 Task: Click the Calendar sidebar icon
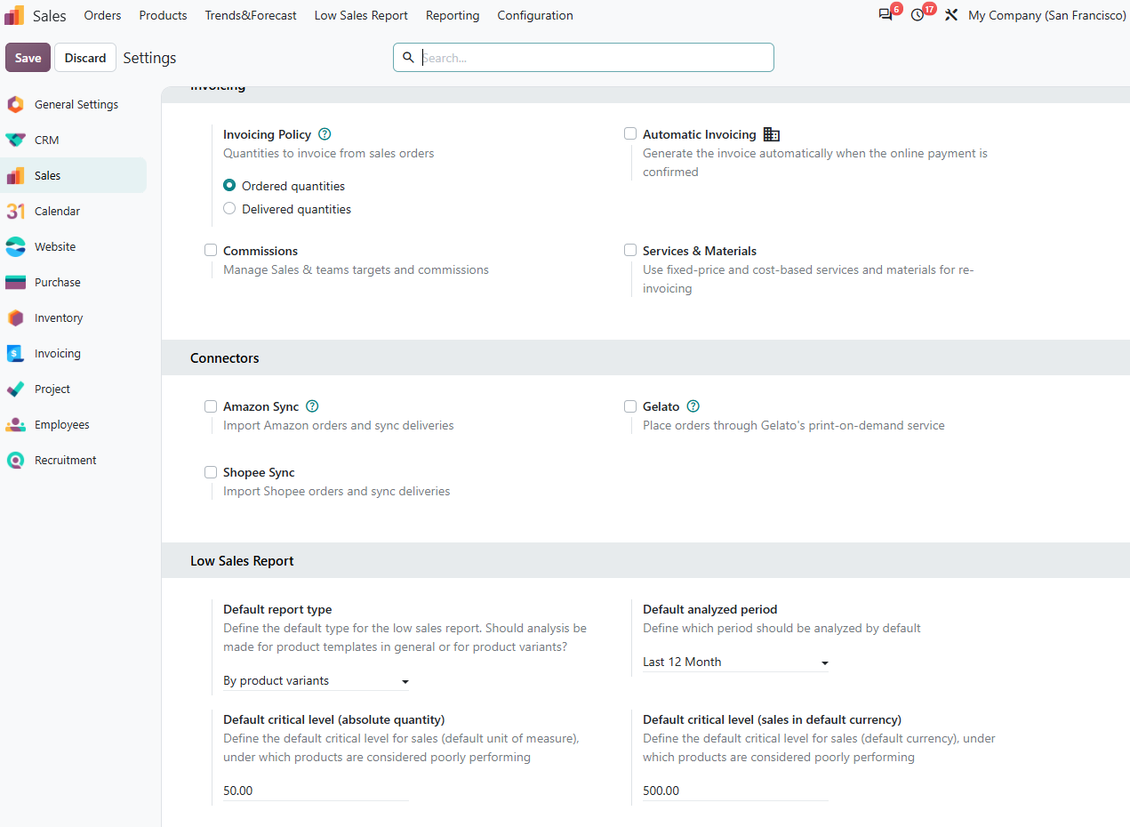[15, 211]
